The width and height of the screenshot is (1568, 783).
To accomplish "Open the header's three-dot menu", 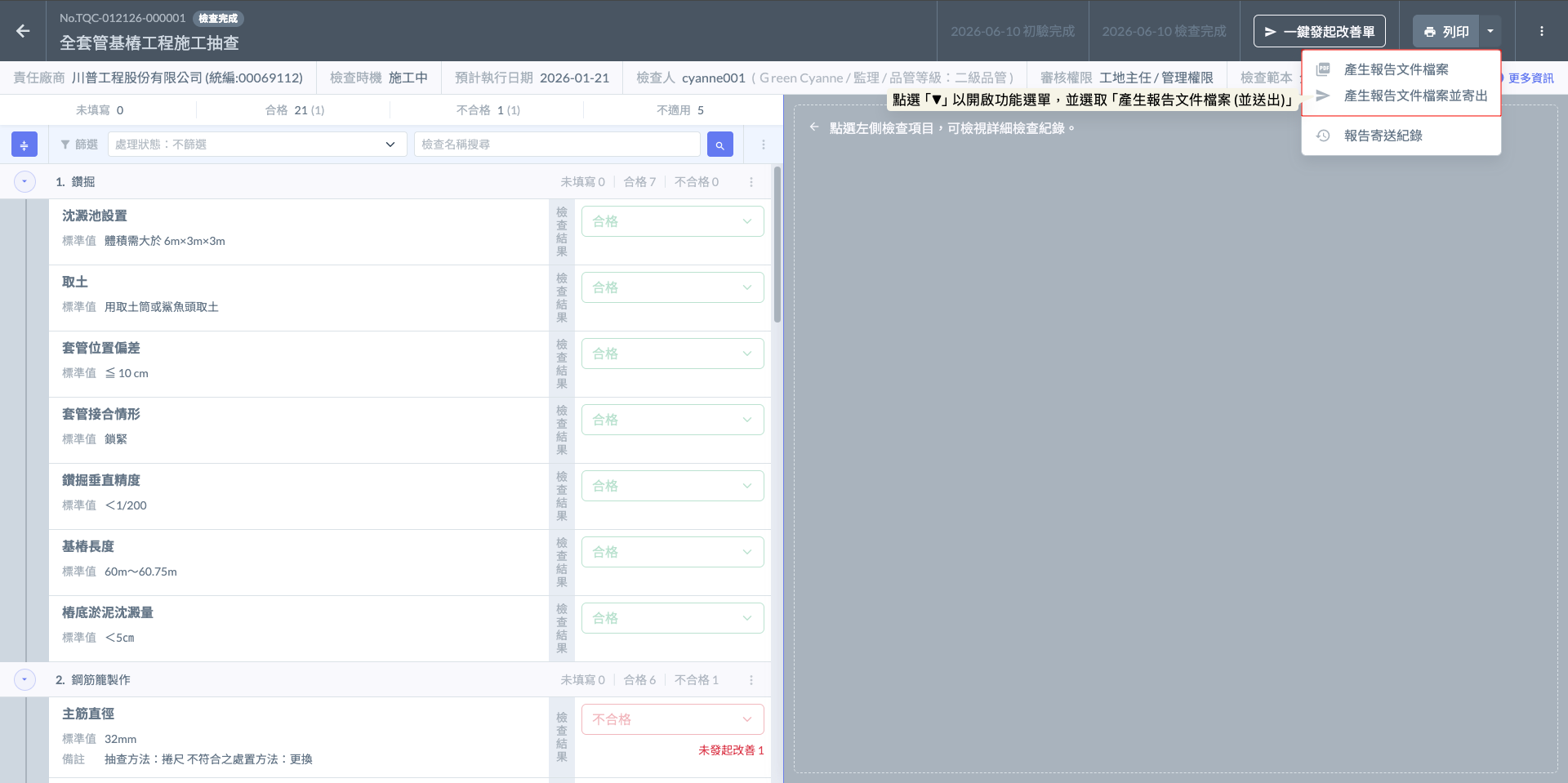I will coord(1541,31).
